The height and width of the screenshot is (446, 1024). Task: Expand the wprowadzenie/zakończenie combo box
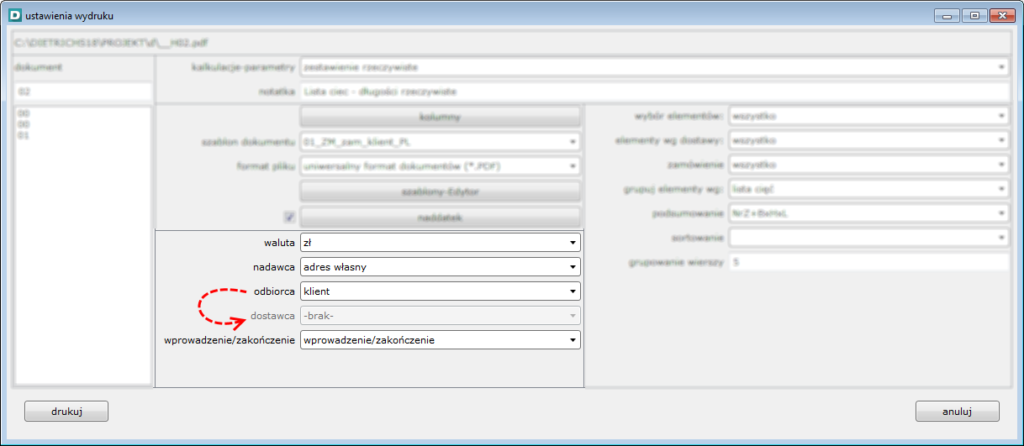click(440, 340)
